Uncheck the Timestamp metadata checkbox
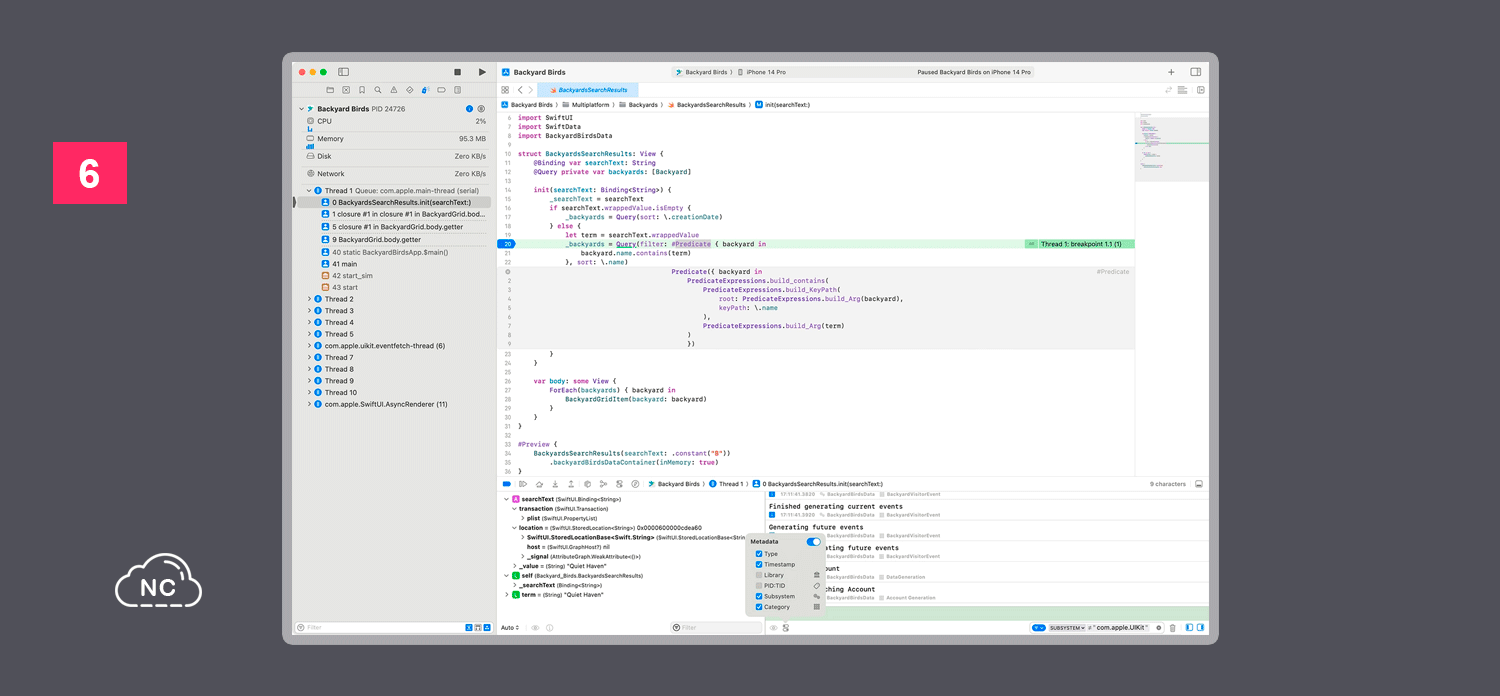1500x696 pixels. pos(759,565)
